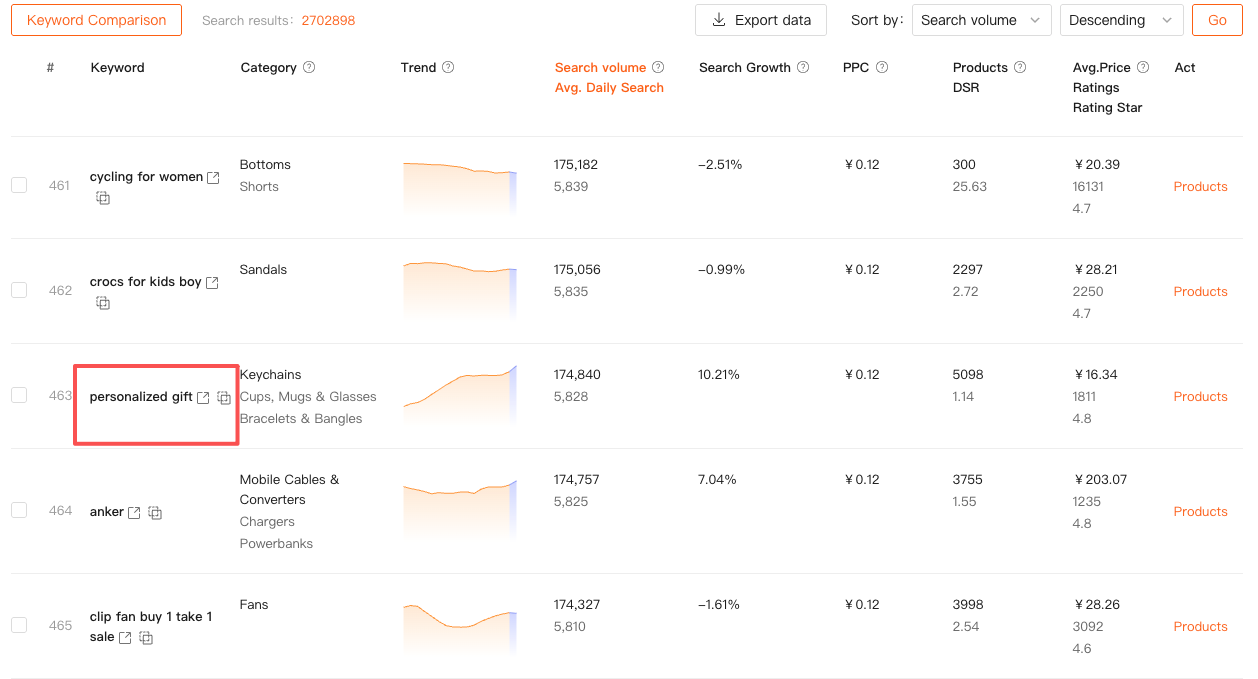Copy the clip fan buy 1 take 1 sale keyword
The height and width of the screenshot is (679, 1258).
[146, 638]
